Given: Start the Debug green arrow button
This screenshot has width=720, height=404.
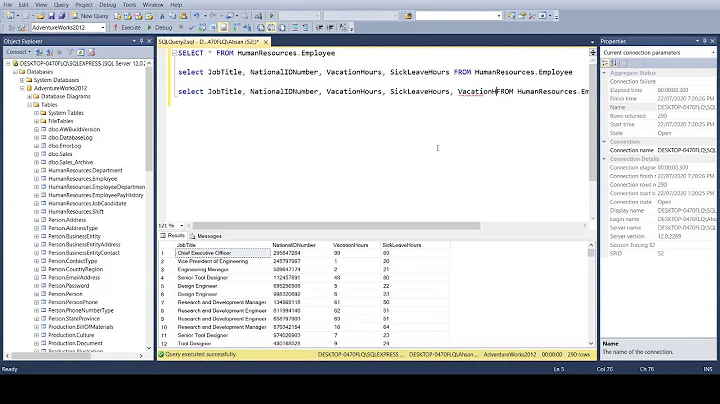Looking at the screenshot, I should pos(149,28).
